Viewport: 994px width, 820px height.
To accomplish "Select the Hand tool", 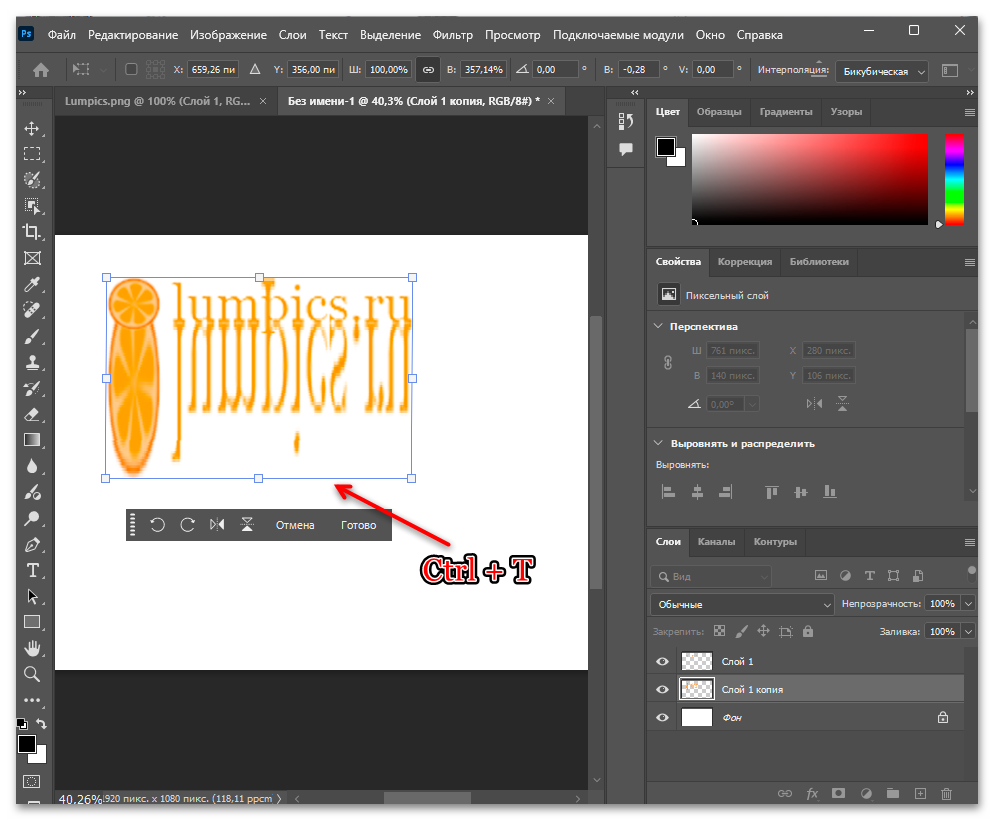I will (x=32, y=648).
